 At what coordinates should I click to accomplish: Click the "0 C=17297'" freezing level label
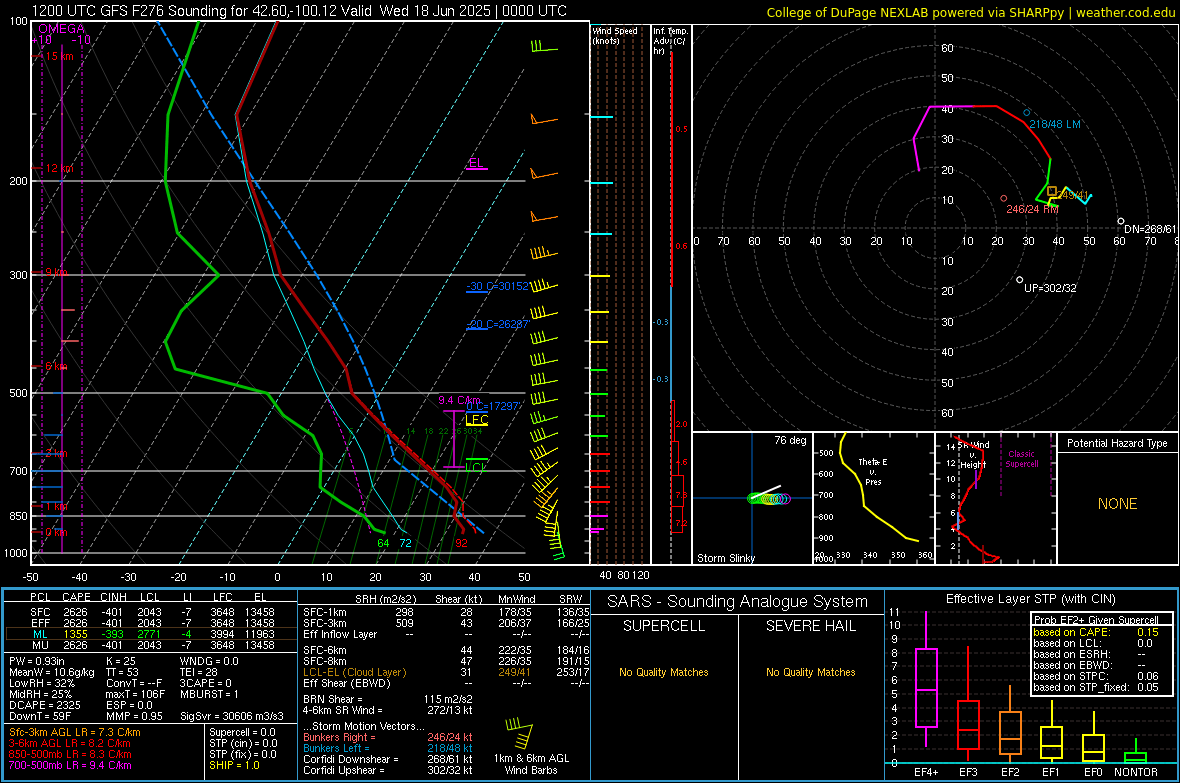[x=493, y=406]
